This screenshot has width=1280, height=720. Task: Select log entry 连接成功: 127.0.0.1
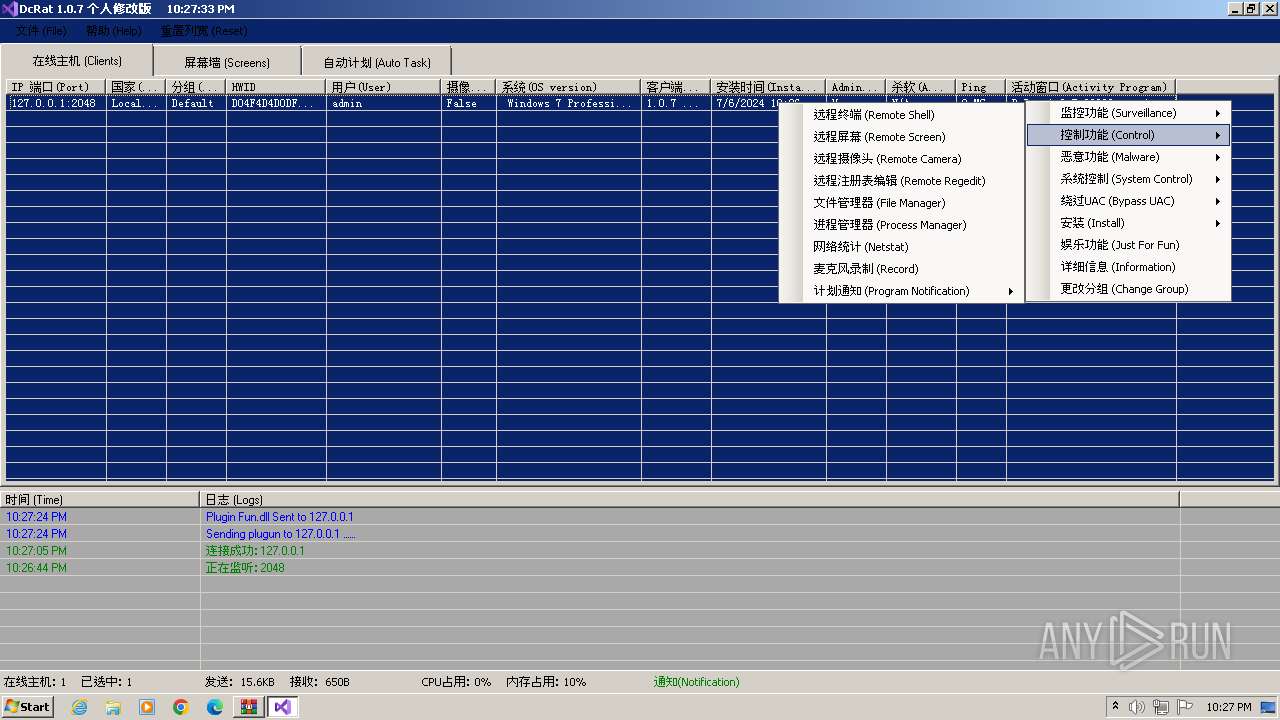click(x=255, y=551)
